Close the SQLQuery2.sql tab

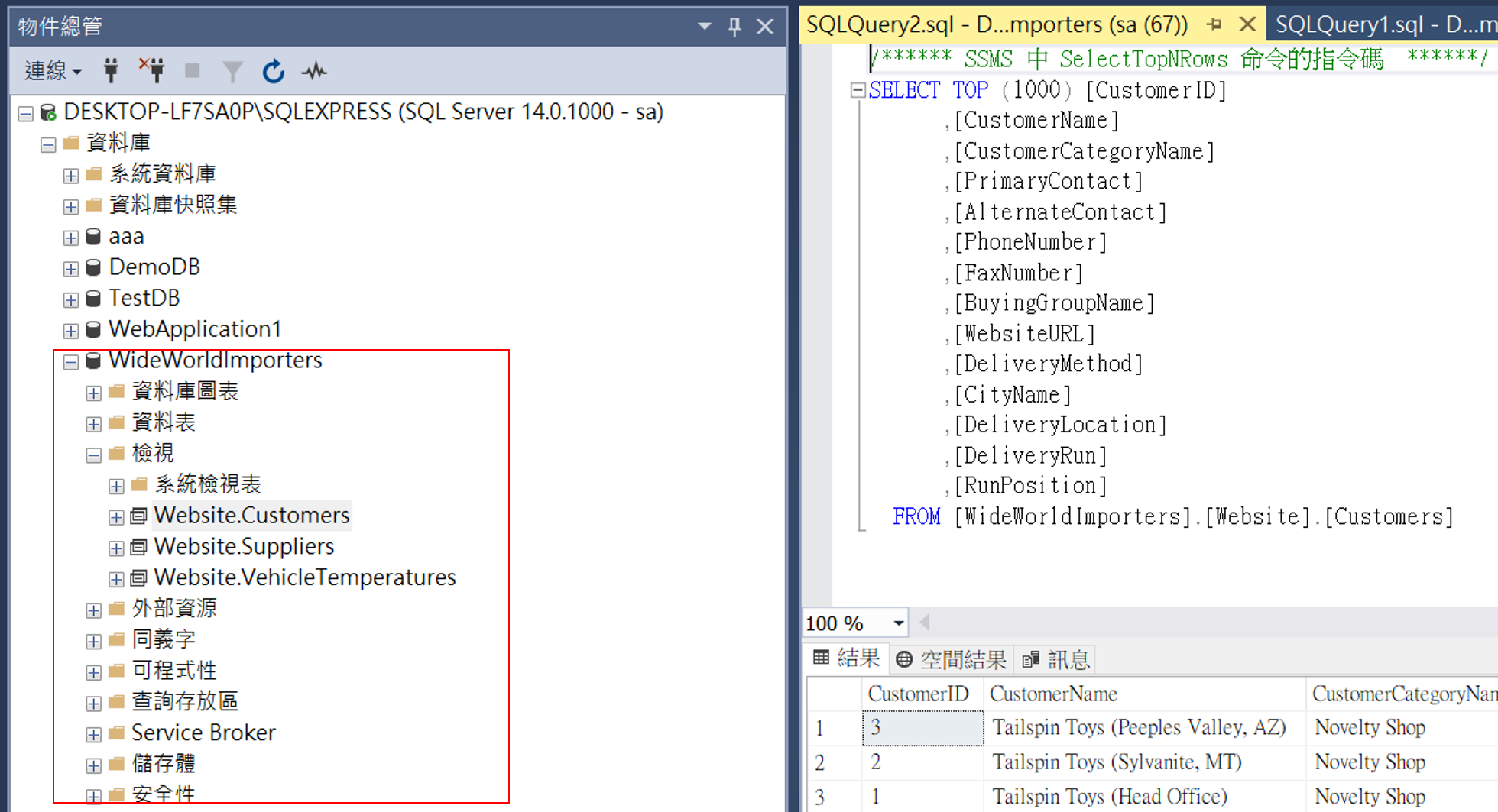pyautogui.click(x=1247, y=24)
